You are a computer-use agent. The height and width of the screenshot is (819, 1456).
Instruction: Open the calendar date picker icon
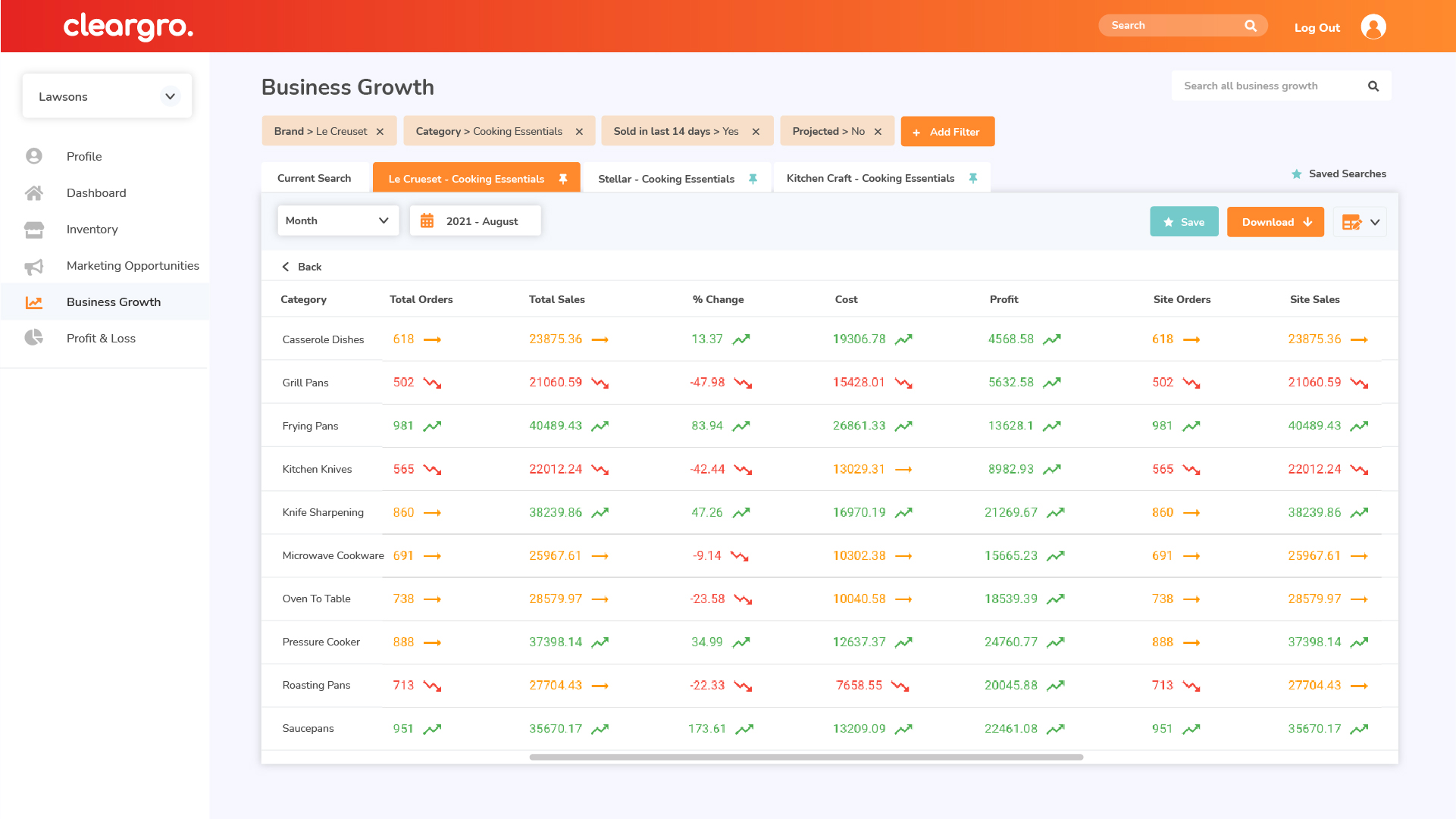point(427,221)
